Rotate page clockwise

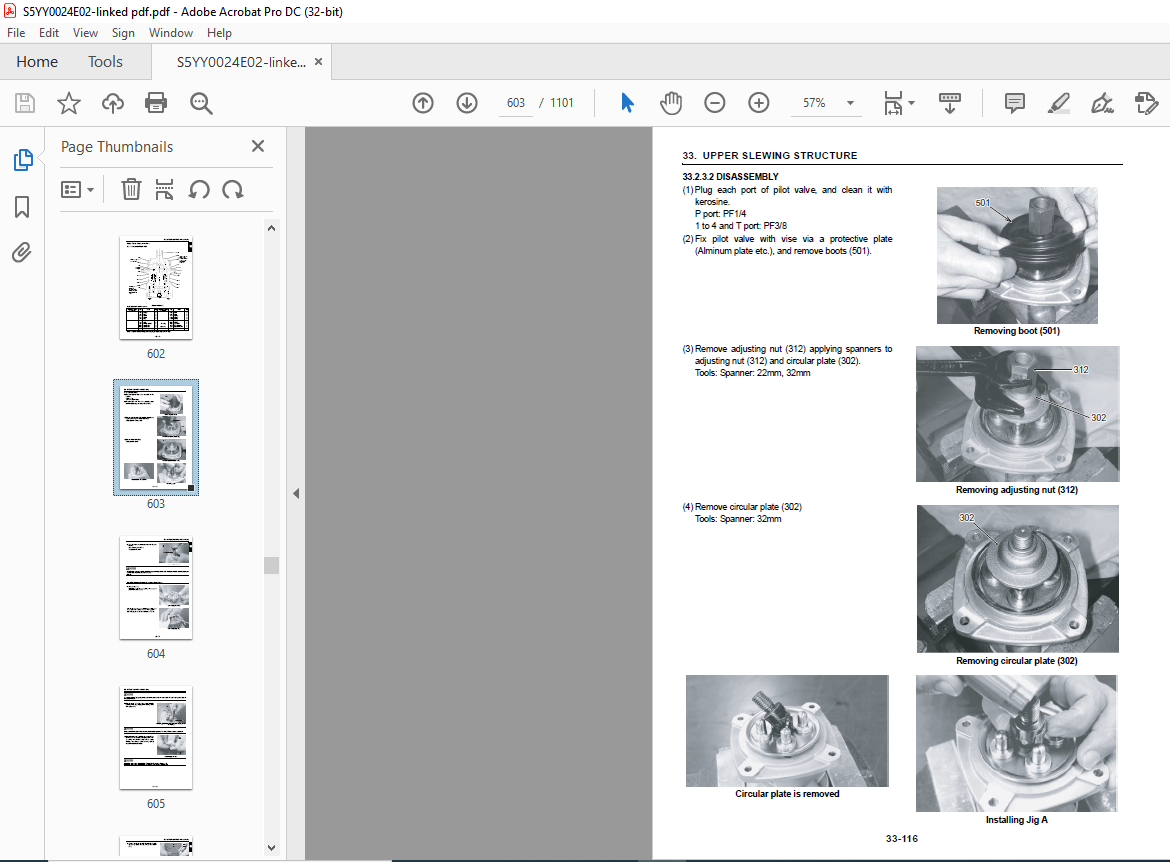[x=233, y=190]
